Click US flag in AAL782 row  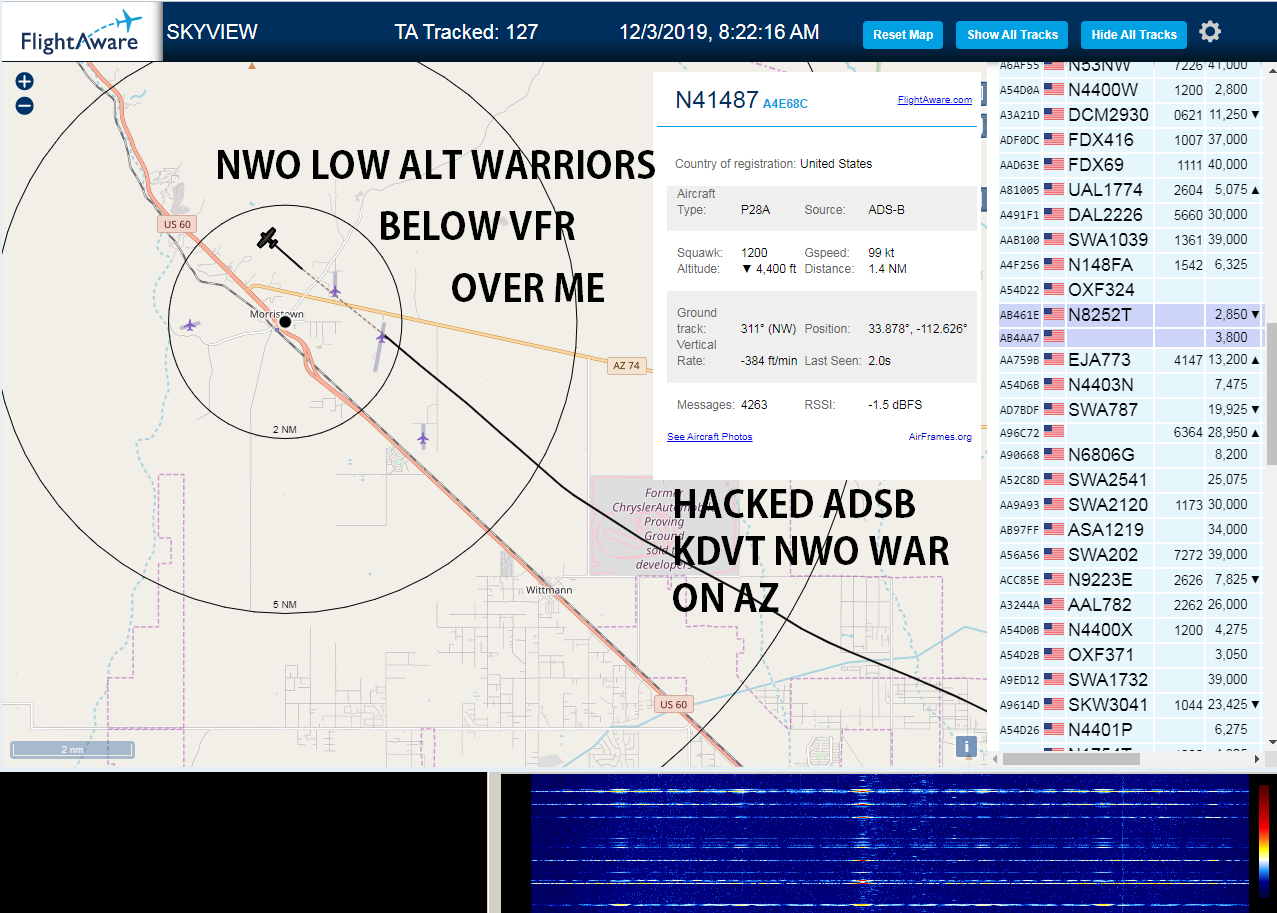click(x=1054, y=605)
